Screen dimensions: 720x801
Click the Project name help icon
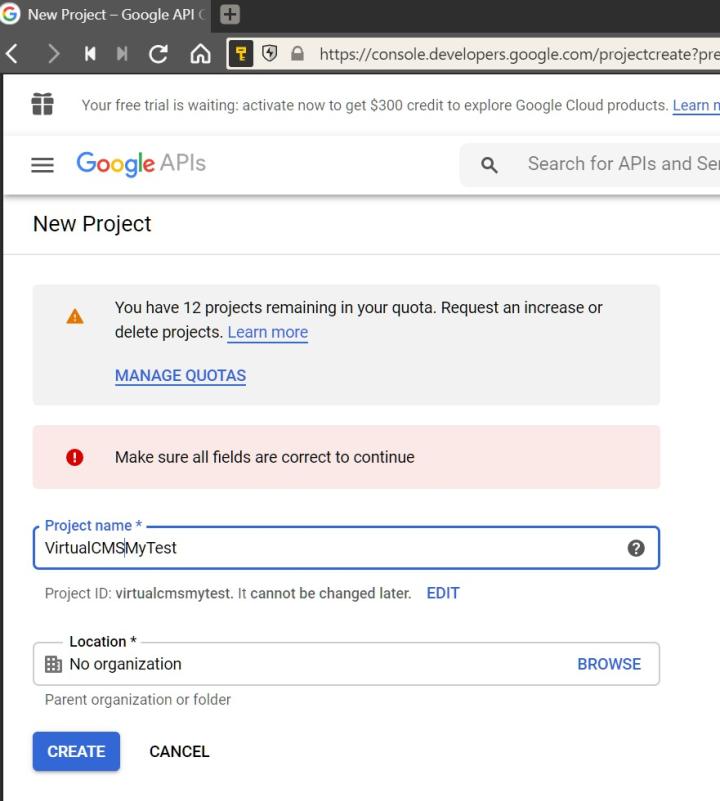[635, 548]
